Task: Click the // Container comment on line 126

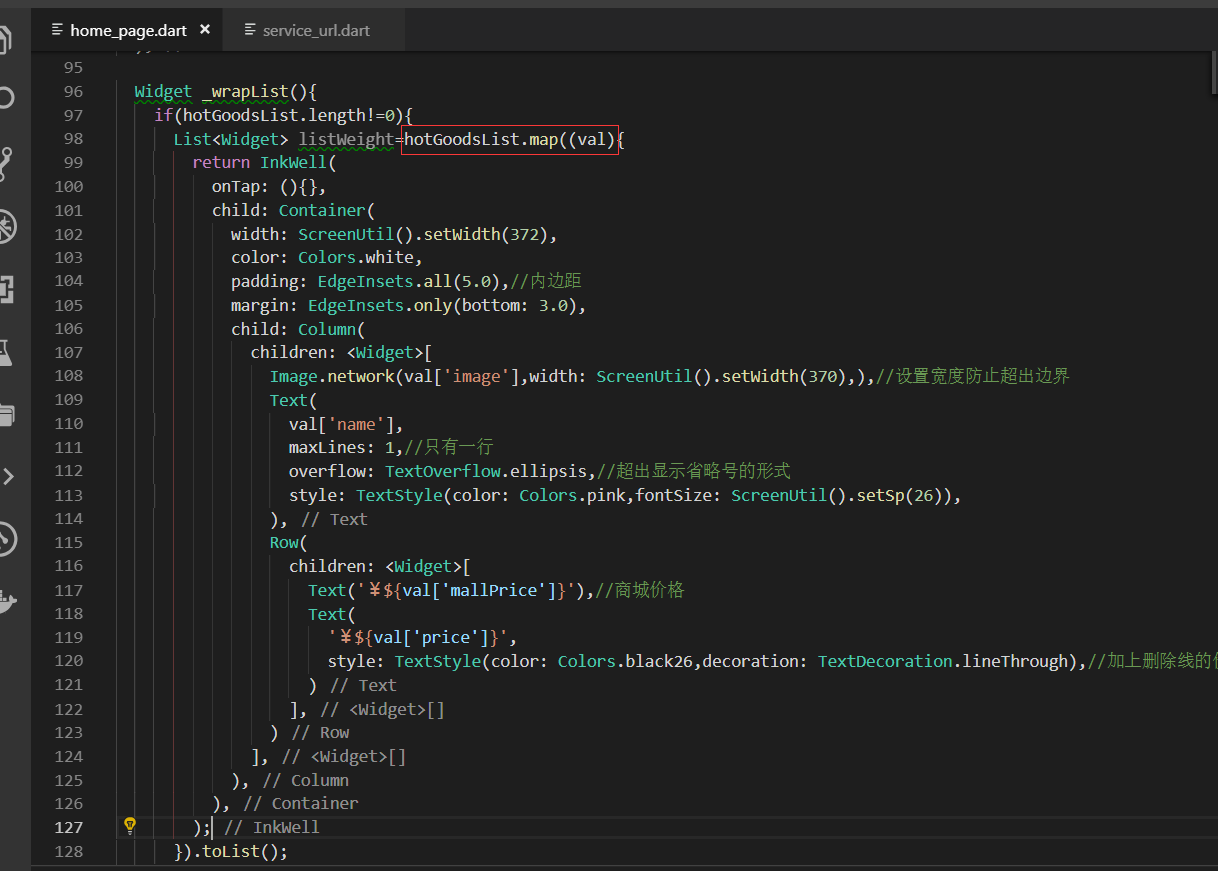Action: click(x=301, y=803)
